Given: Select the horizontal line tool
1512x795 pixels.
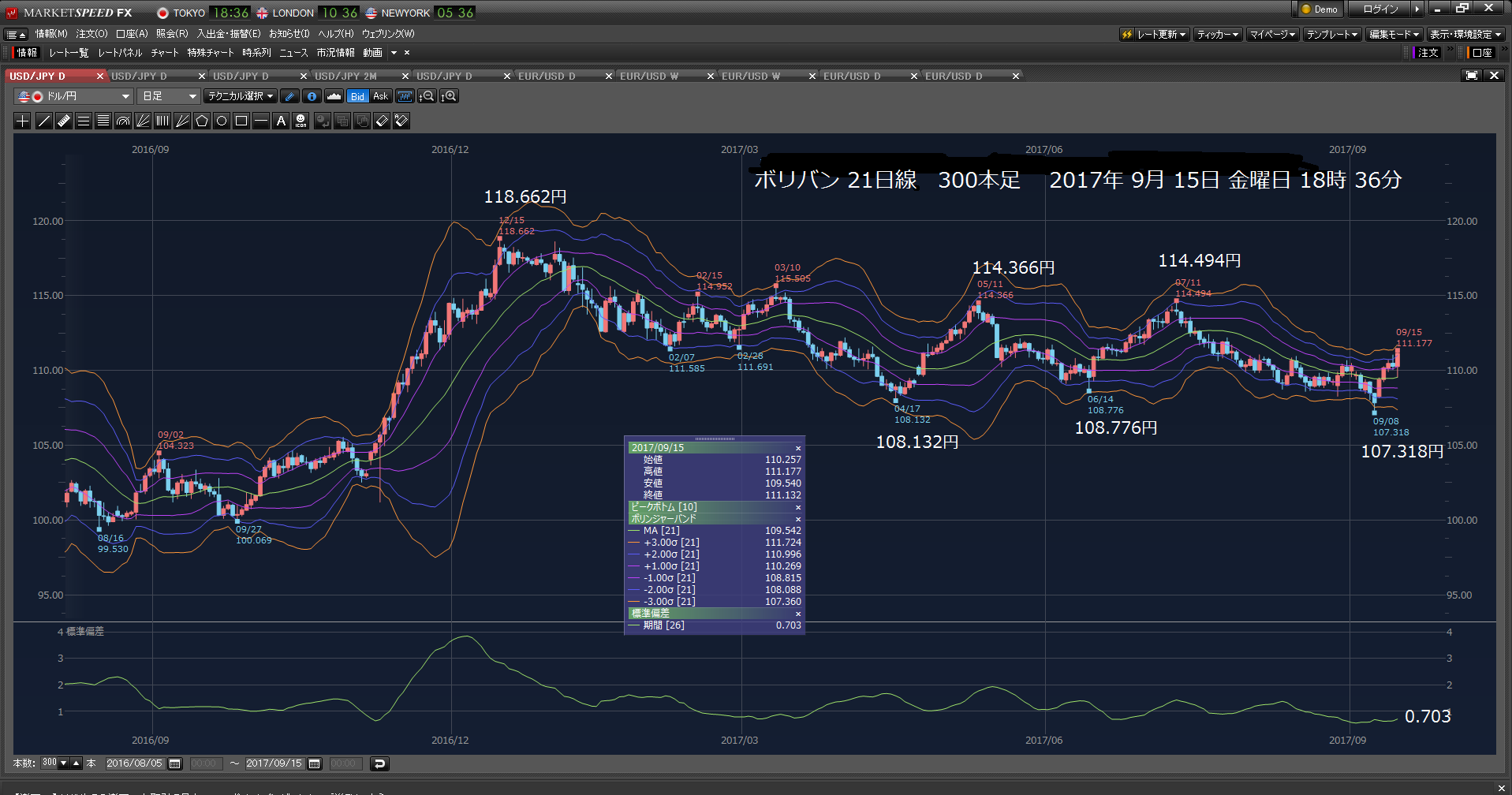Looking at the screenshot, I should click(x=261, y=121).
